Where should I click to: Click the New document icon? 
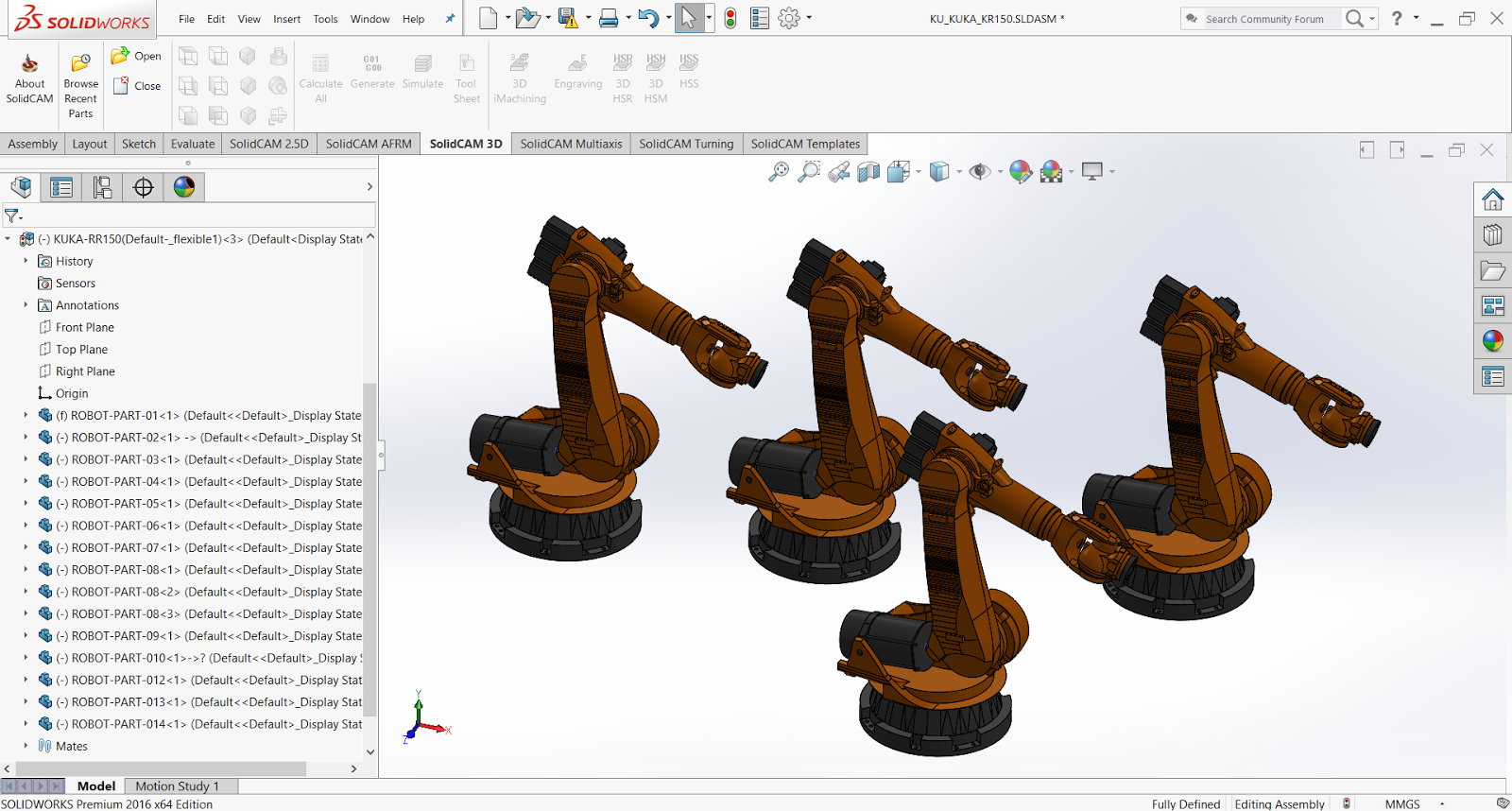click(488, 18)
